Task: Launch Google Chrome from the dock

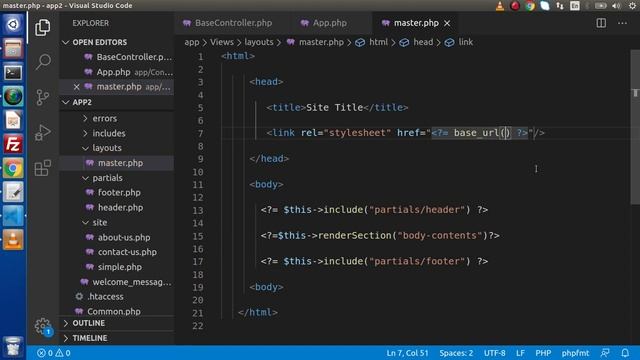Action: [x=13, y=168]
